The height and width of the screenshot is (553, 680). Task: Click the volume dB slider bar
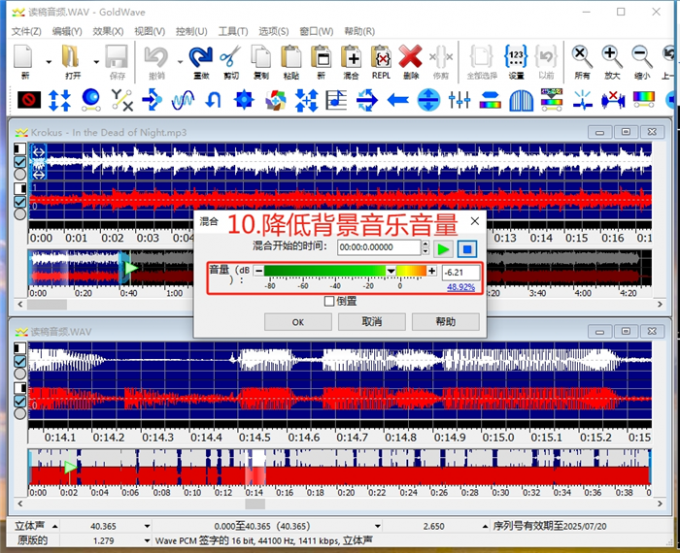pos(345,271)
